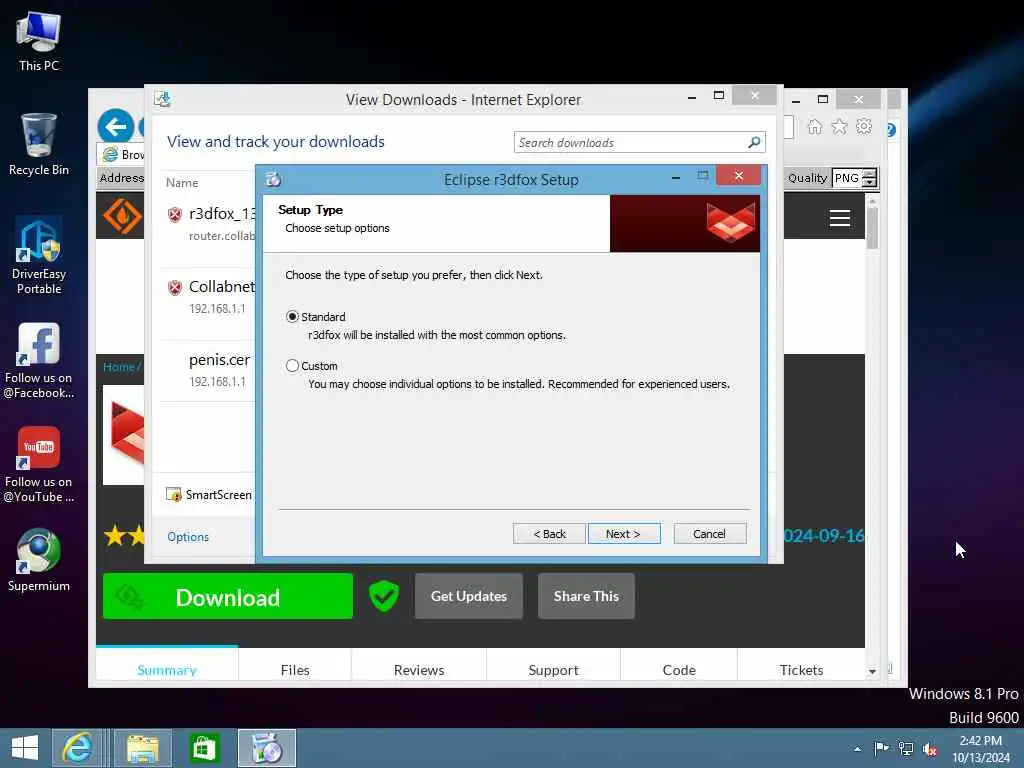Image resolution: width=1024 pixels, height=768 pixels.
Task: Open the This PC desktop icon
Action: tap(39, 40)
